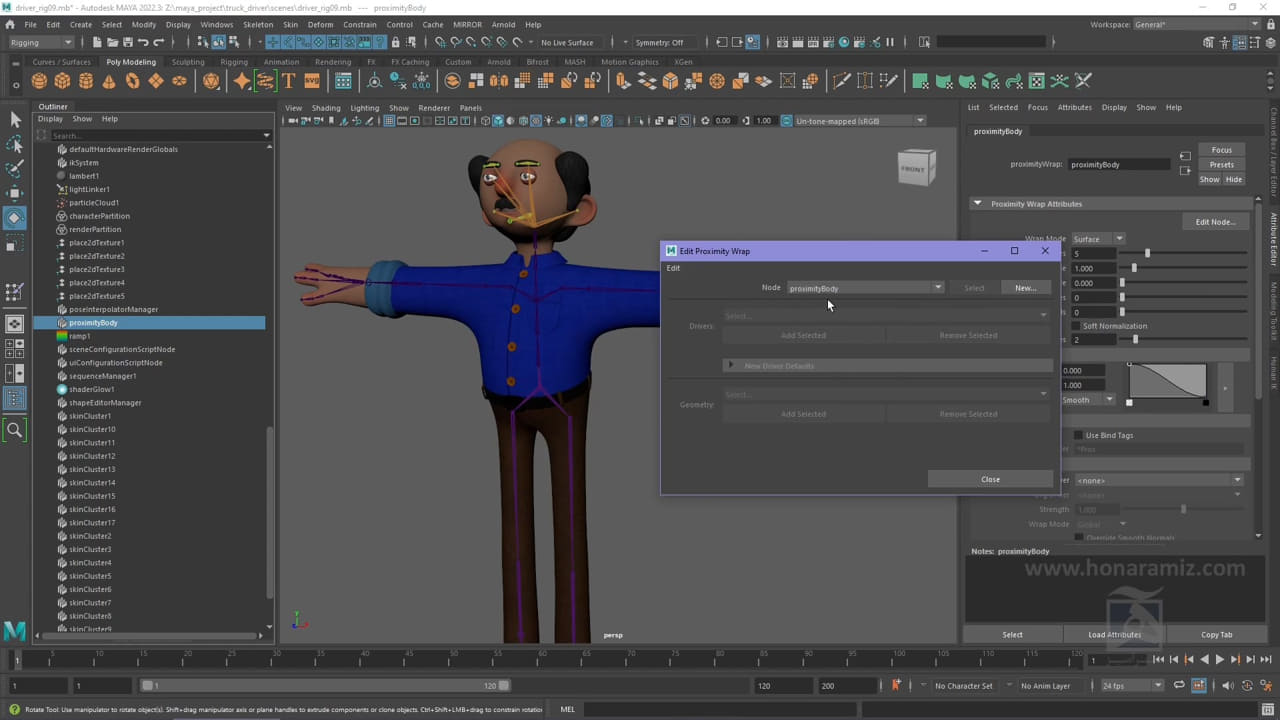Open the Node dropdown showing proximityBody

[865, 288]
